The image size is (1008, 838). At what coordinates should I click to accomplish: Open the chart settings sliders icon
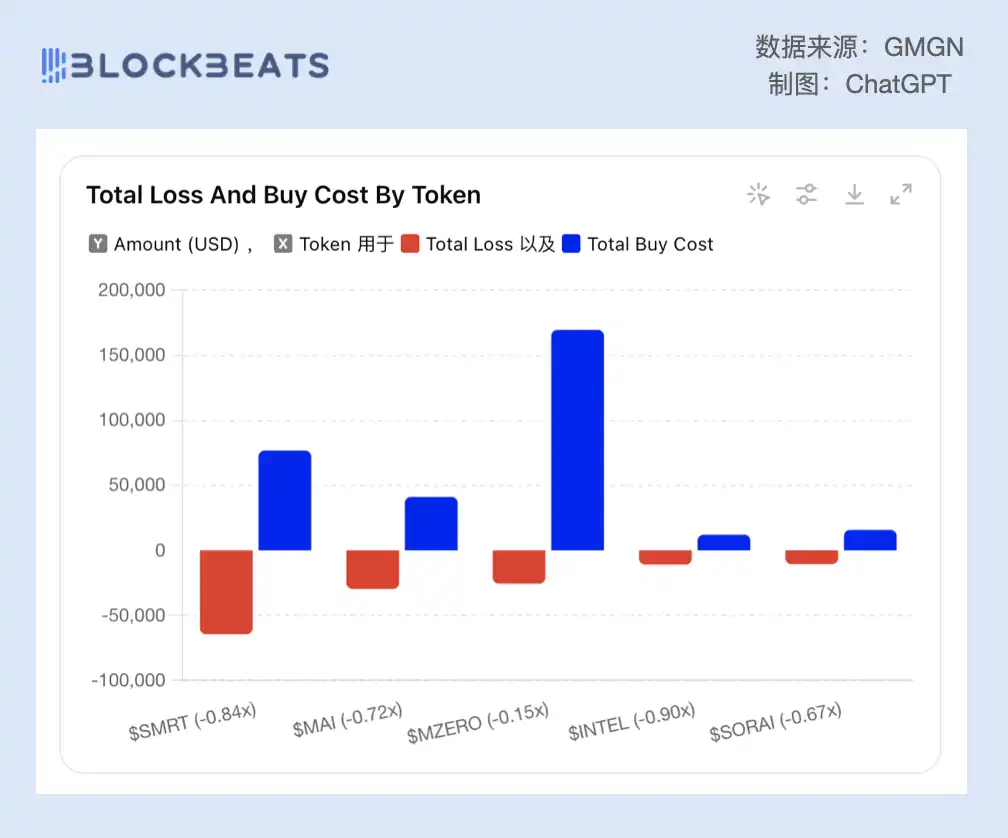pos(807,194)
